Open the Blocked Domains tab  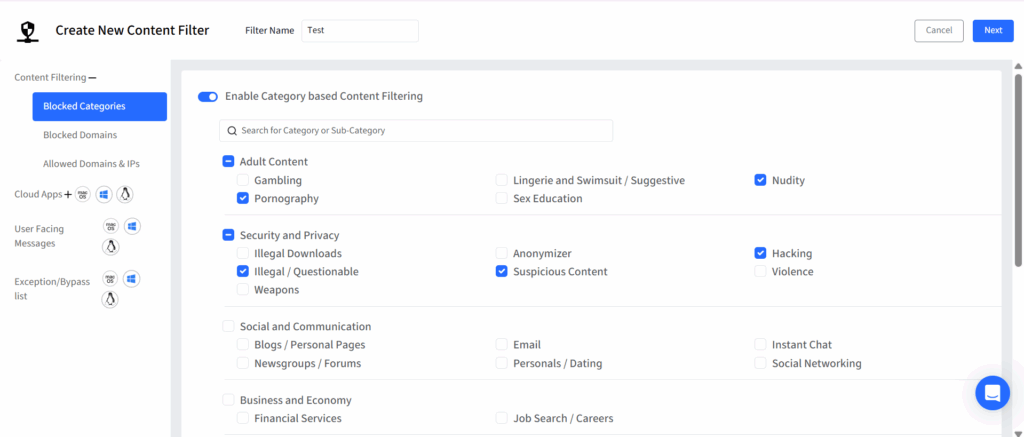coord(80,135)
